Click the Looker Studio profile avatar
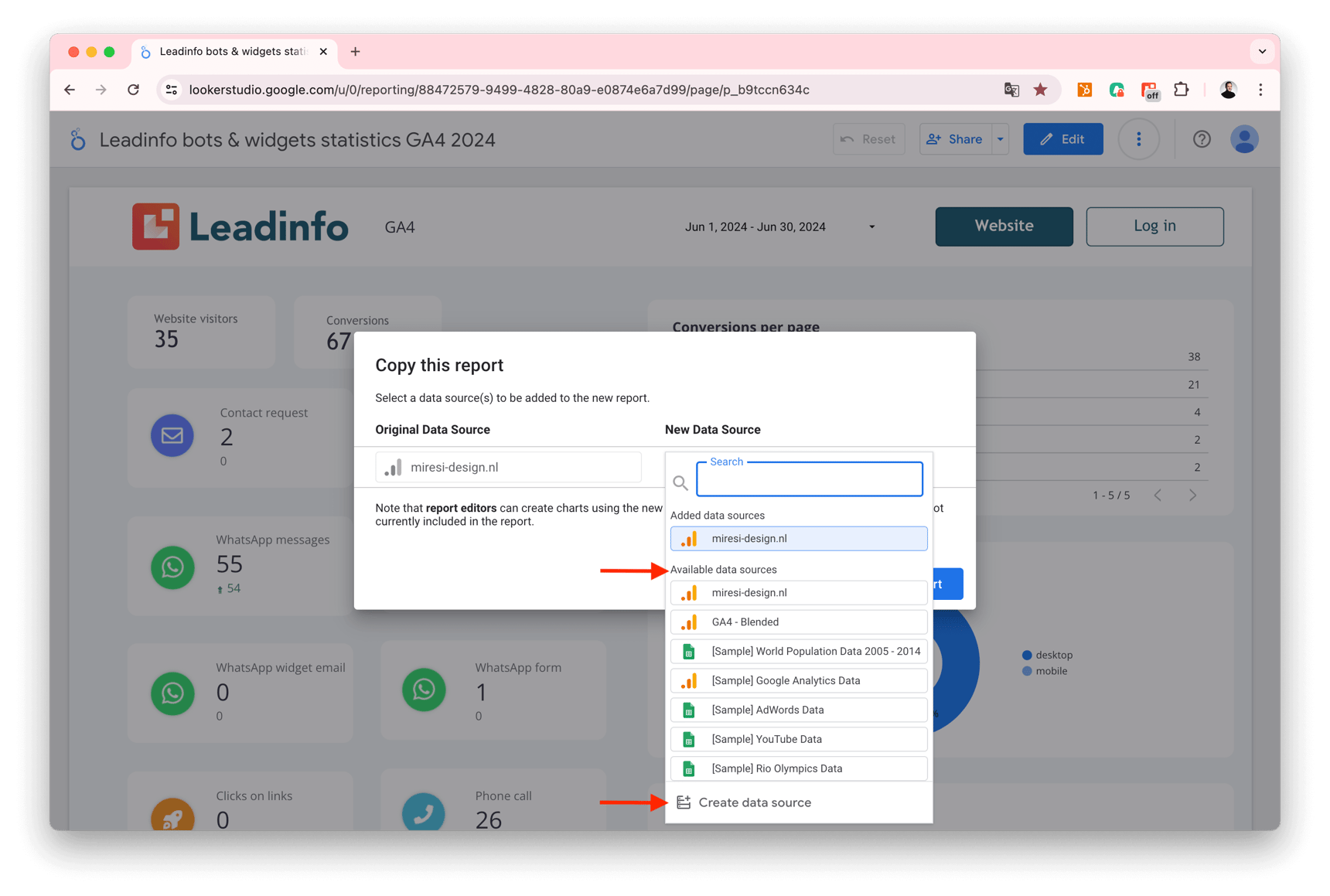 [1244, 138]
